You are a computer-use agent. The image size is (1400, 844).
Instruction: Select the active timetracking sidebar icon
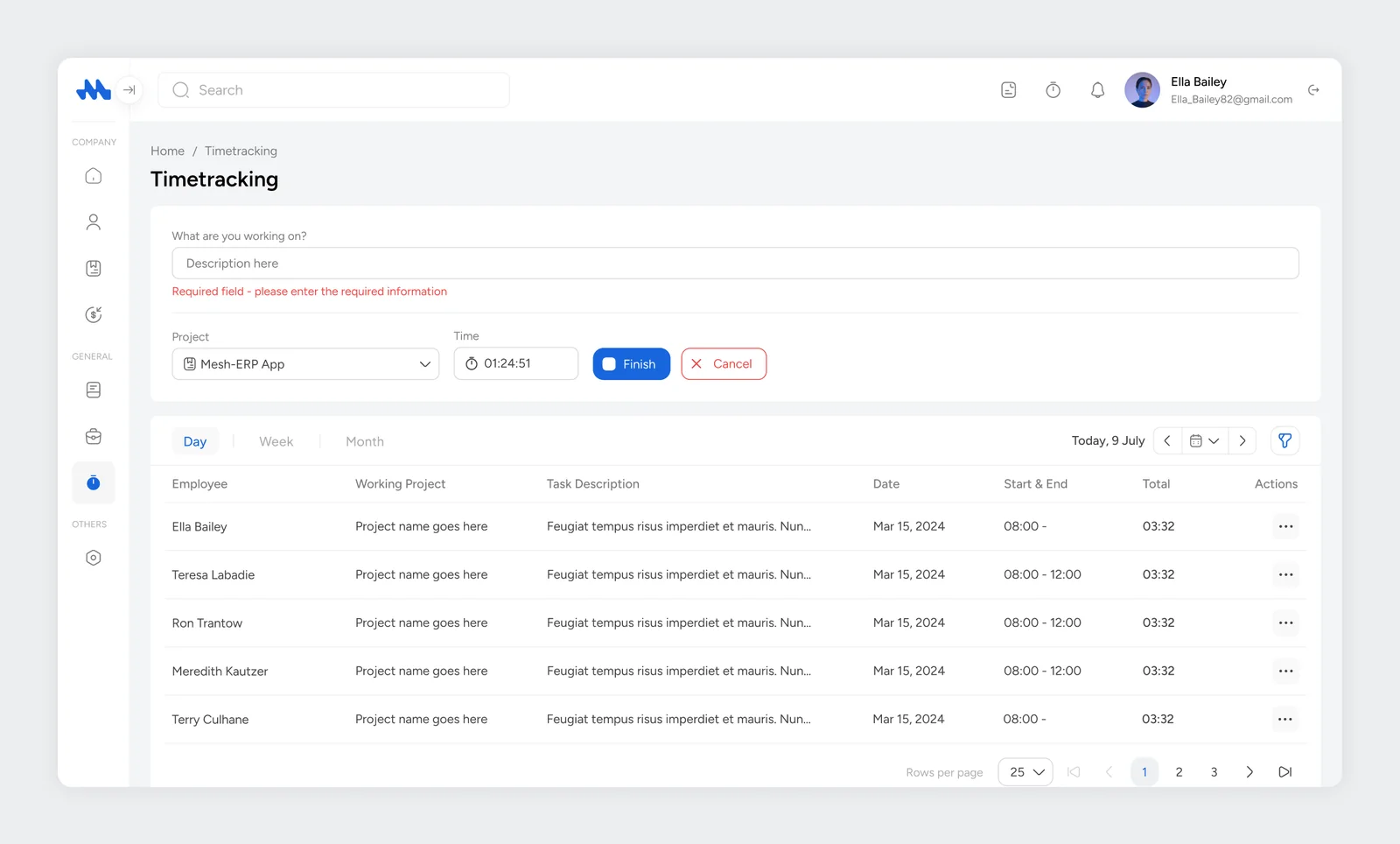tap(94, 482)
